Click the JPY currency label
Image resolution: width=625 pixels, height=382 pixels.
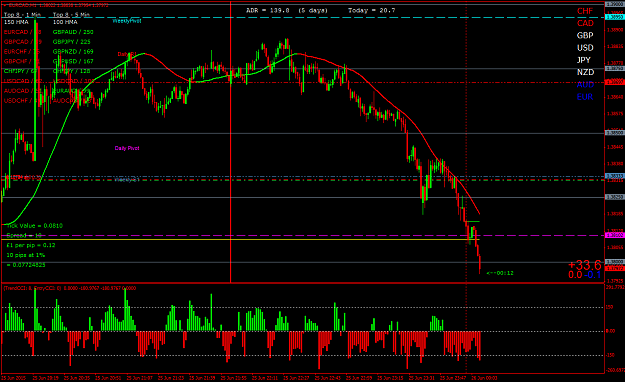click(584, 60)
